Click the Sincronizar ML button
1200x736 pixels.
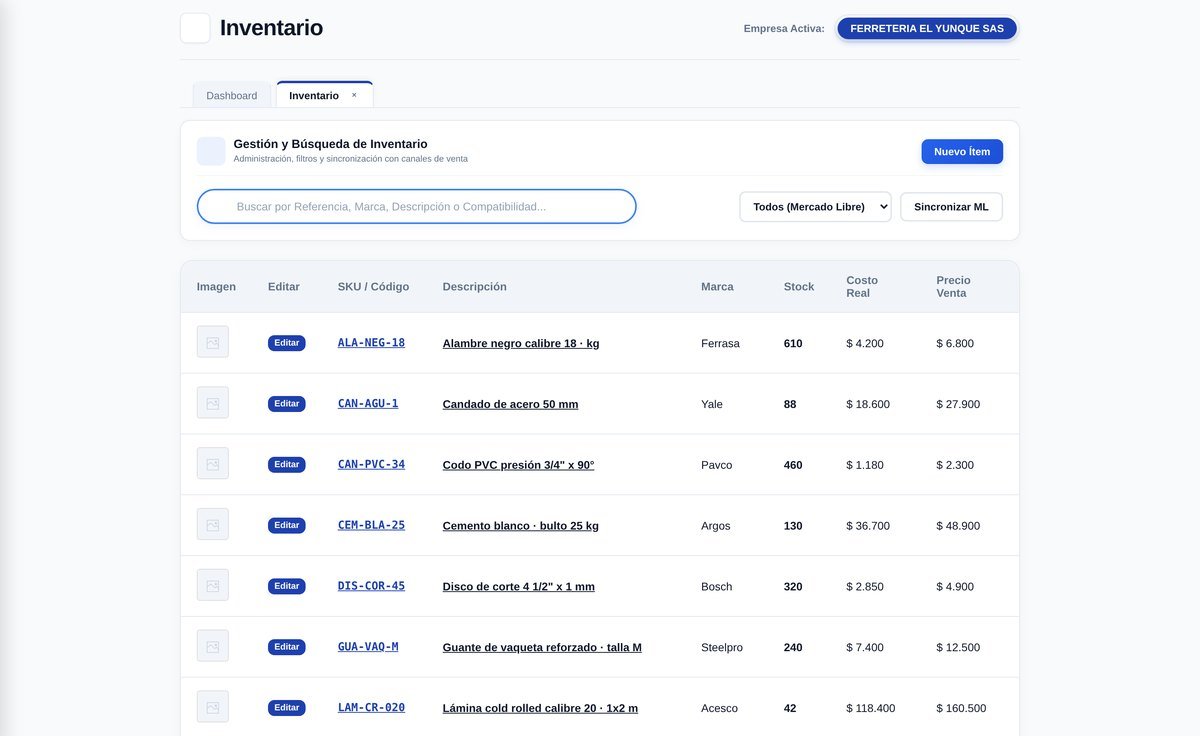coord(951,207)
